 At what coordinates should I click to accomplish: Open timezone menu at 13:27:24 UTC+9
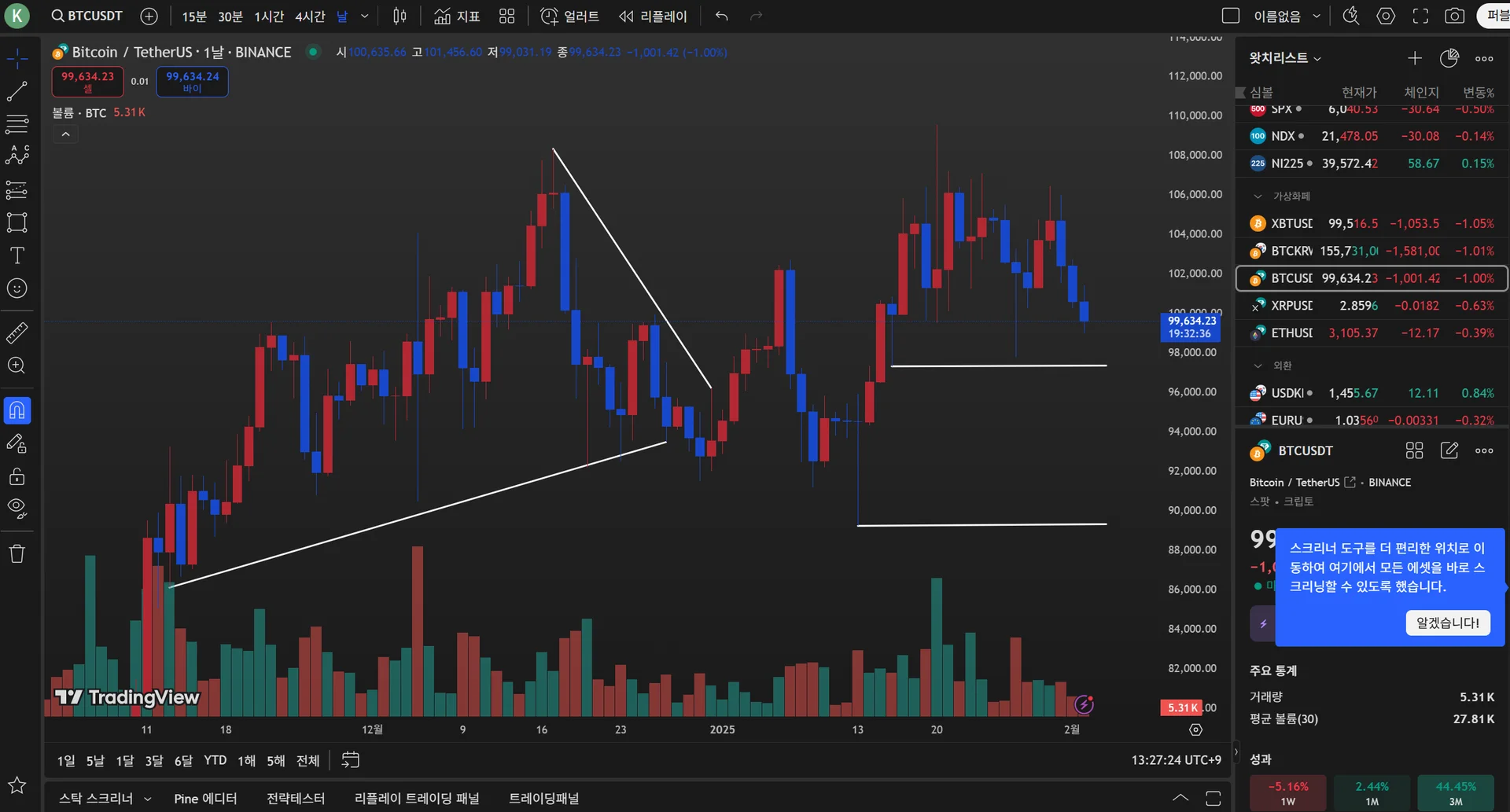point(1177,760)
